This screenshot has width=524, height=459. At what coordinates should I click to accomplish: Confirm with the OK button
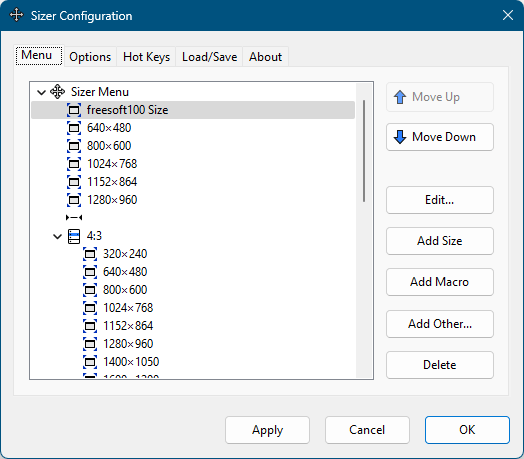tap(467, 430)
